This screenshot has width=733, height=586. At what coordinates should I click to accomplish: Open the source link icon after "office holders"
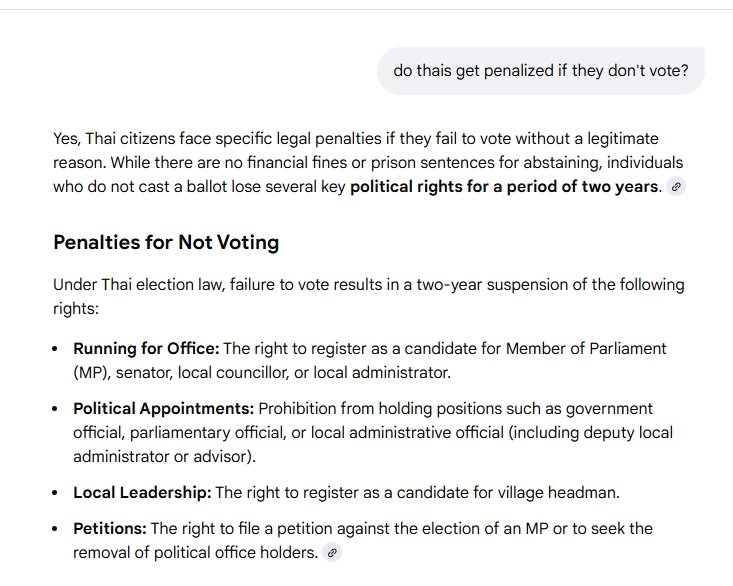pos(333,552)
